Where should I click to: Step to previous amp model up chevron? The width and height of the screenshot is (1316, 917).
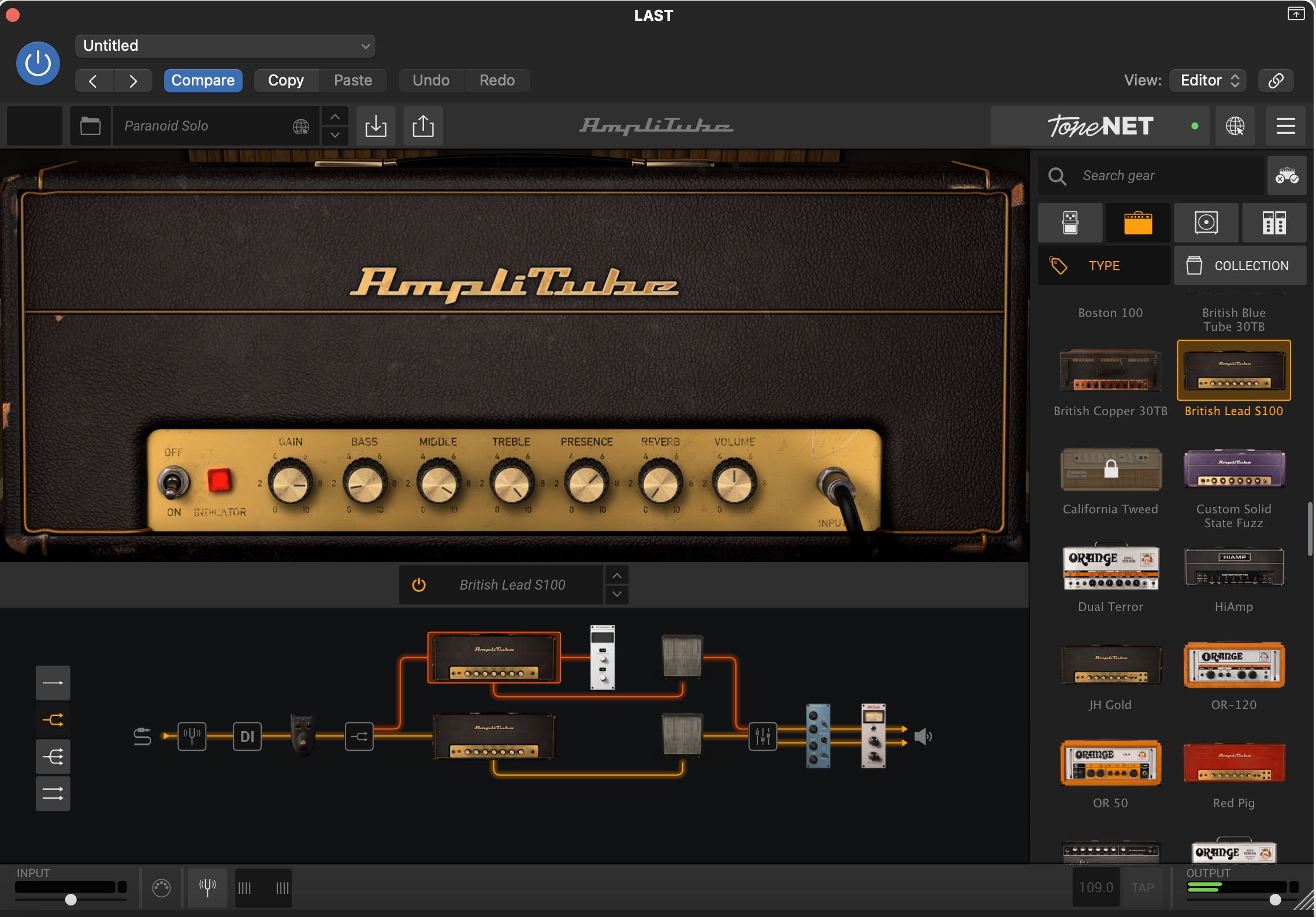(x=617, y=576)
